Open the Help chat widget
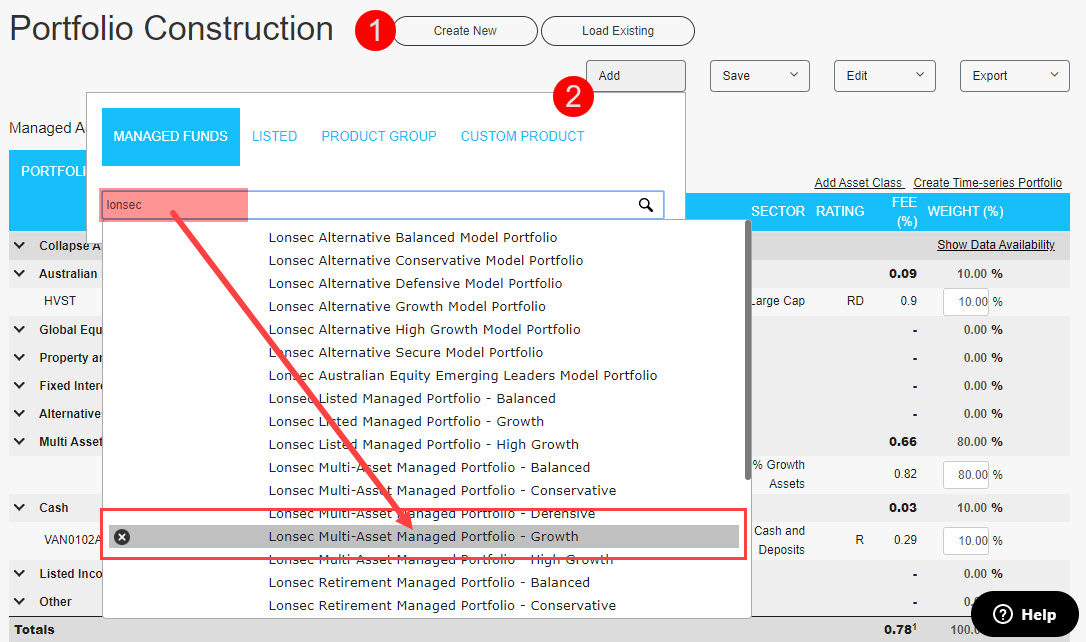The width and height of the screenshot is (1086, 642). coord(1024,614)
